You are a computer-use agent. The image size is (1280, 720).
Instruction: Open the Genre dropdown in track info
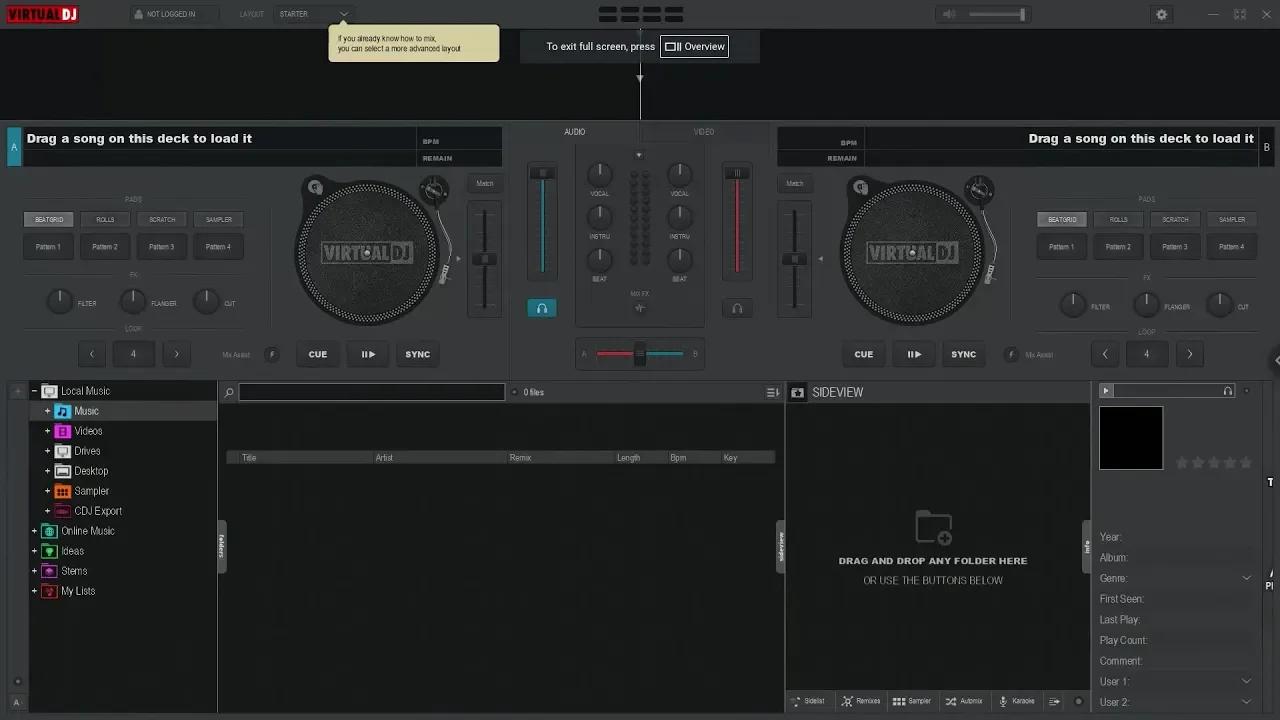tap(1246, 578)
